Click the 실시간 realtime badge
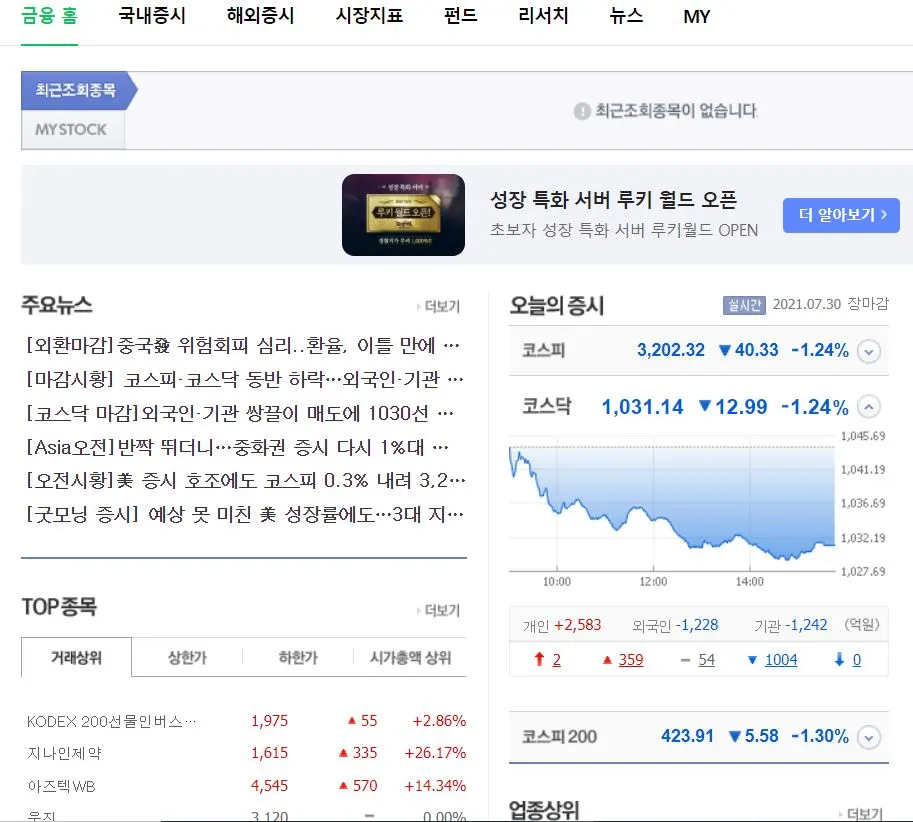Image resolution: width=913 pixels, height=822 pixels. coord(744,305)
